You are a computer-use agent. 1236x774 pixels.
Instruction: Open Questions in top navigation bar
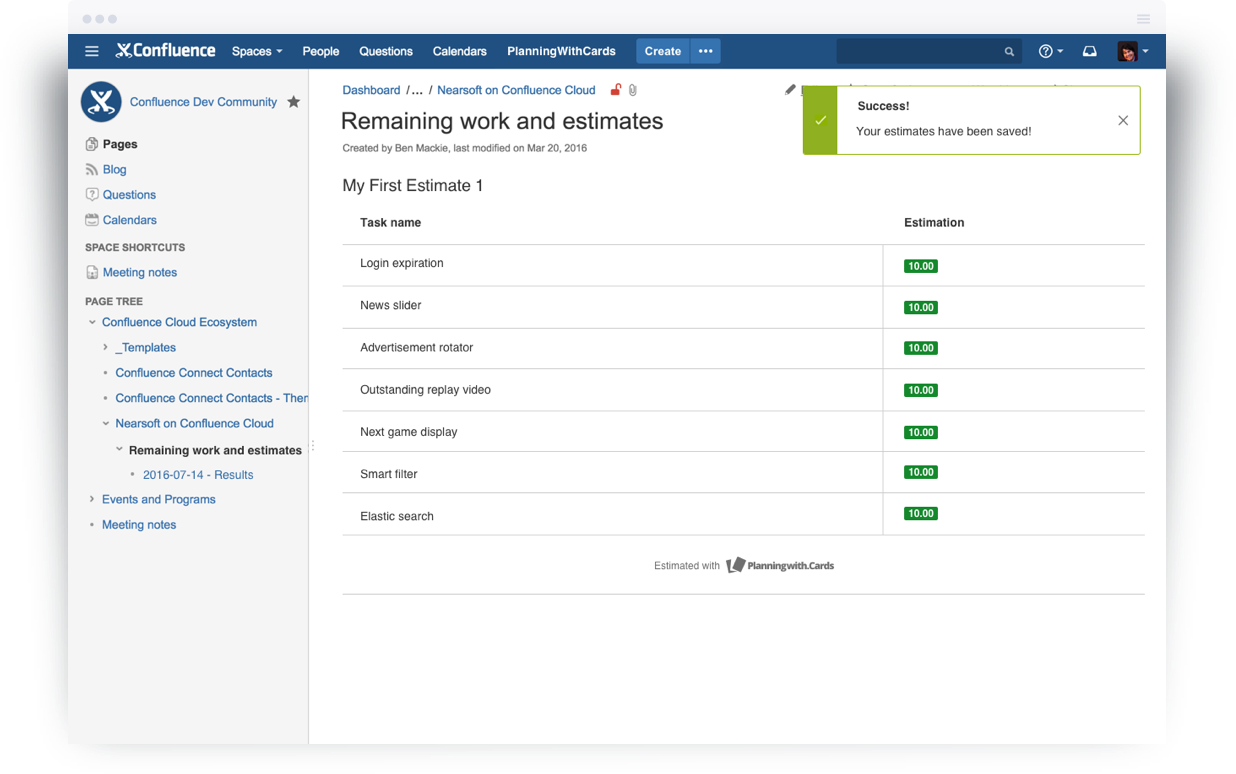click(386, 51)
